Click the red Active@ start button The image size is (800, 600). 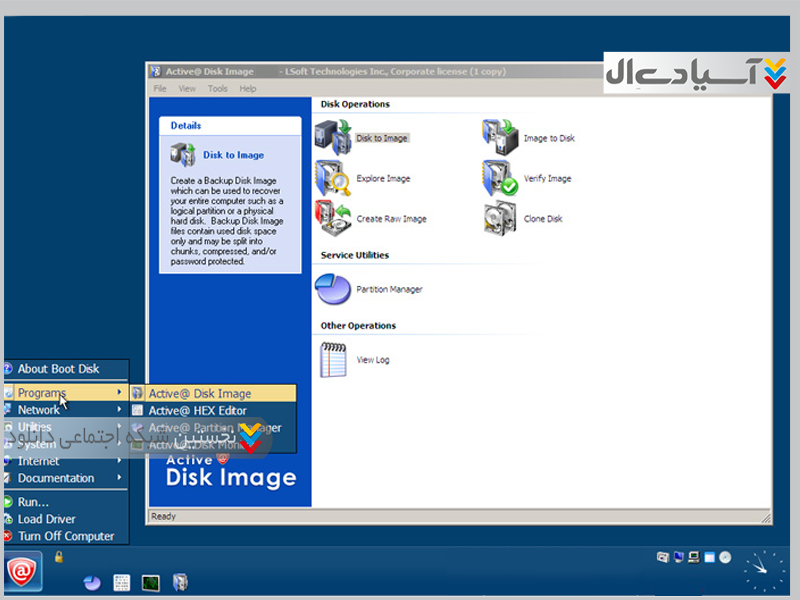[22, 572]
